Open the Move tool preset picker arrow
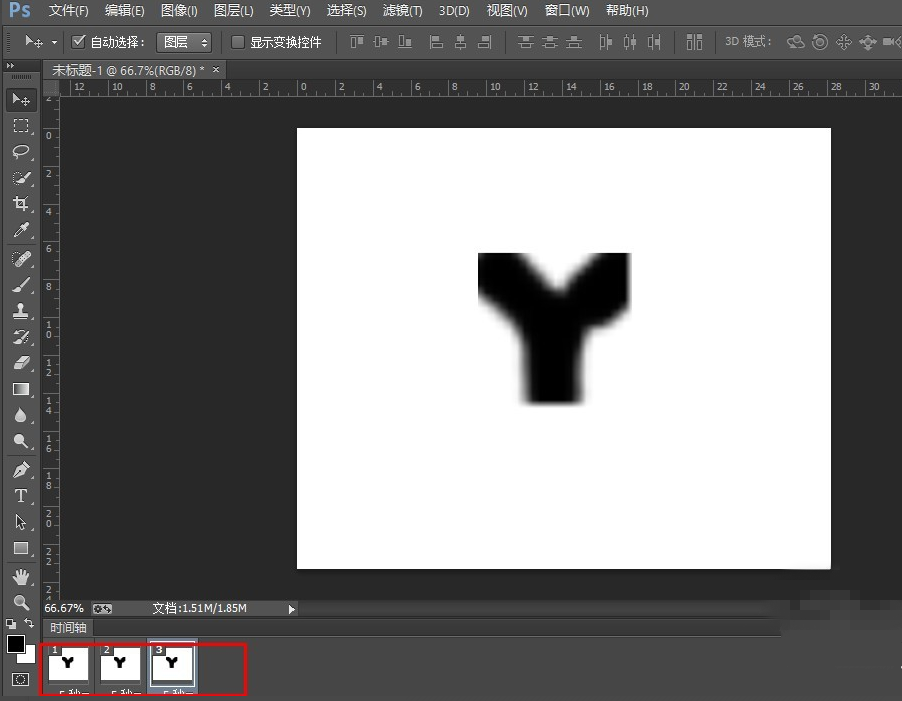902x701 pixels. click(x=54, y=42)
